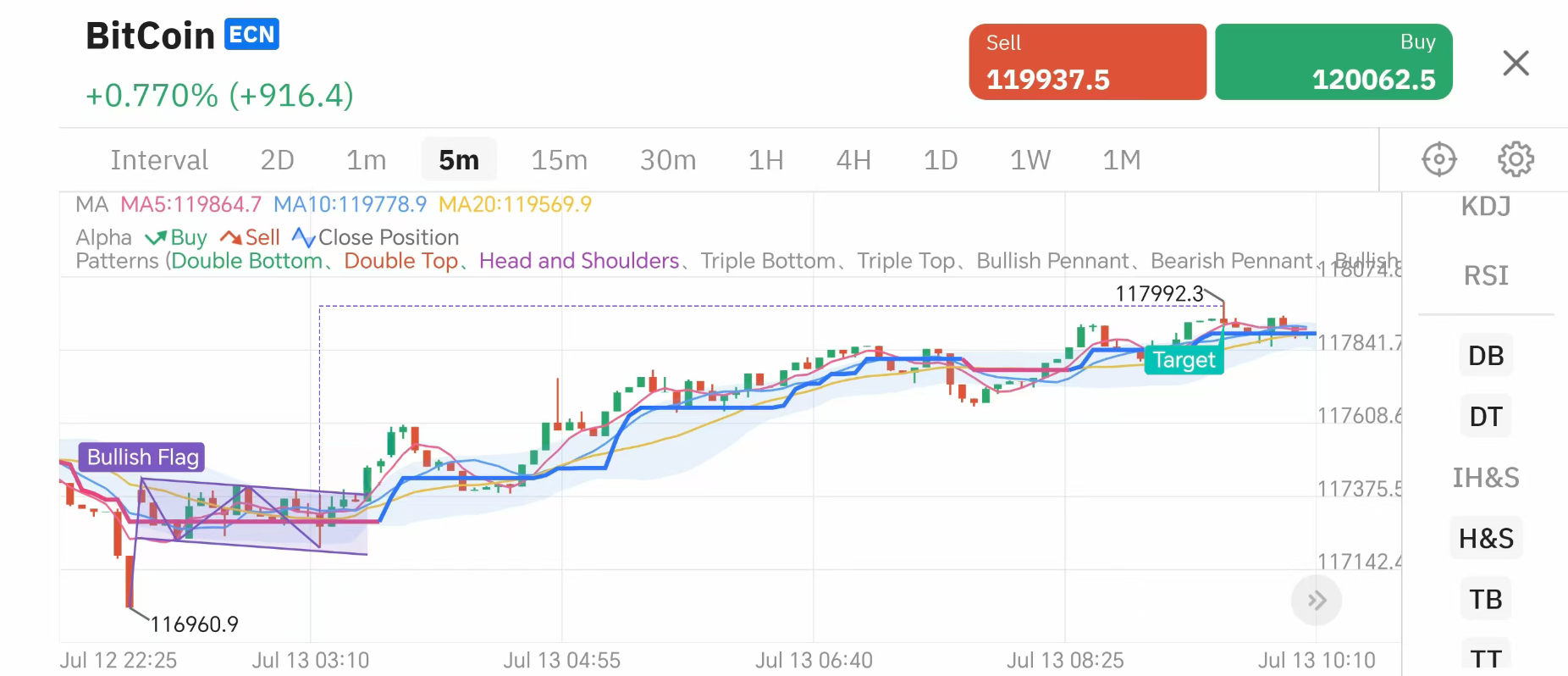Toggle the DB pattern indicator
Viewport: 1568px width, 676px height.
pyautogui.click(x=1486, y=356)
